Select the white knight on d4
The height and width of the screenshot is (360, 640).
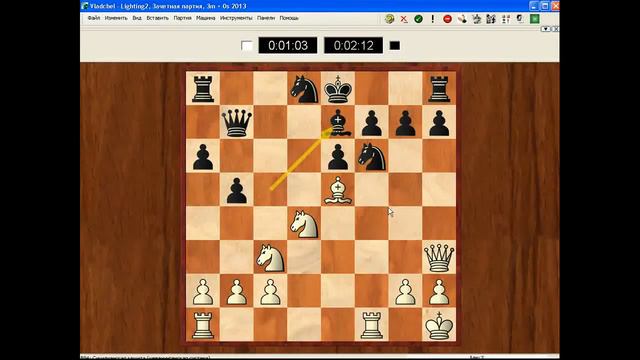(304, 224)
